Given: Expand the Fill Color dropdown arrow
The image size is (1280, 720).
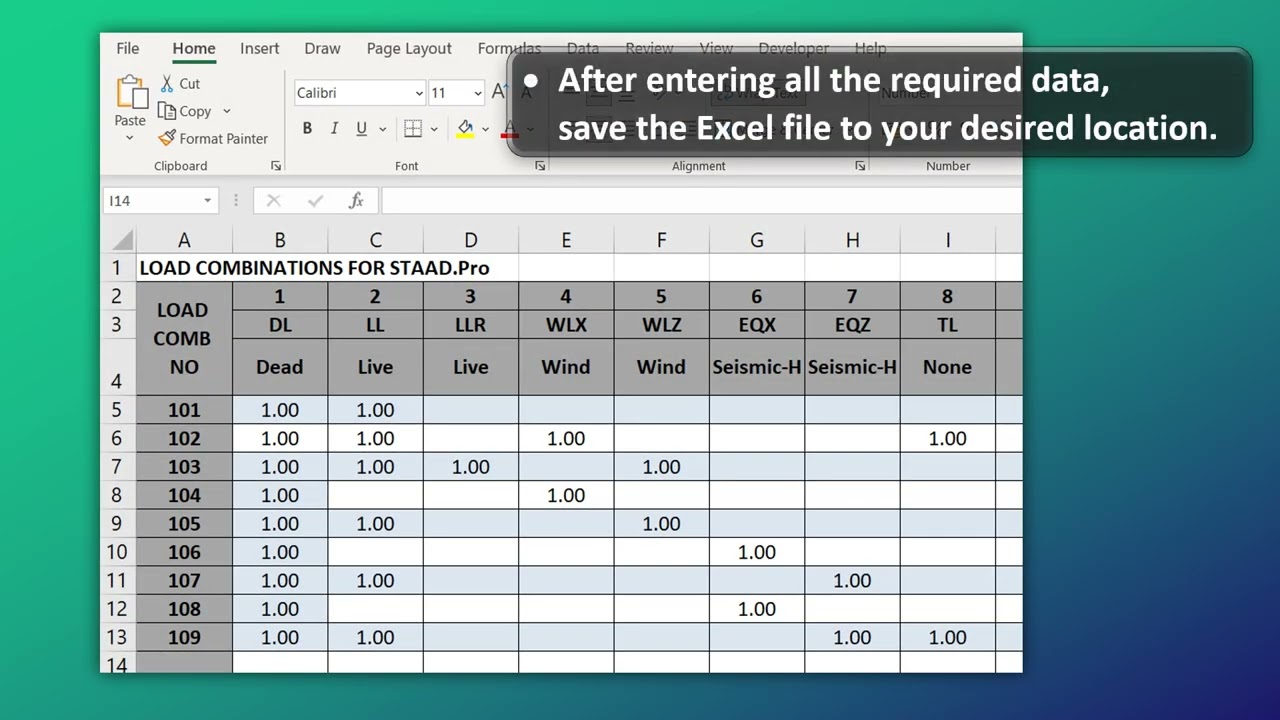Looking at the screenshot, I should click(485, 129).
